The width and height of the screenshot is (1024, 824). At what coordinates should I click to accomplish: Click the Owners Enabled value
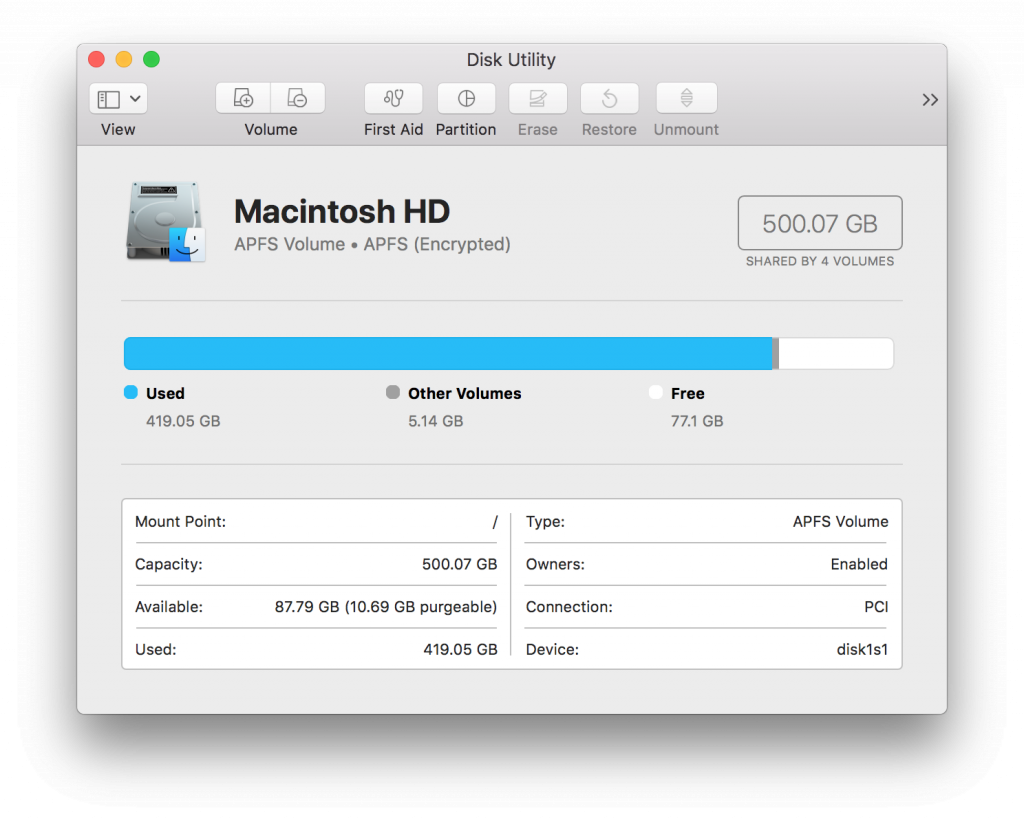point(859,564)
